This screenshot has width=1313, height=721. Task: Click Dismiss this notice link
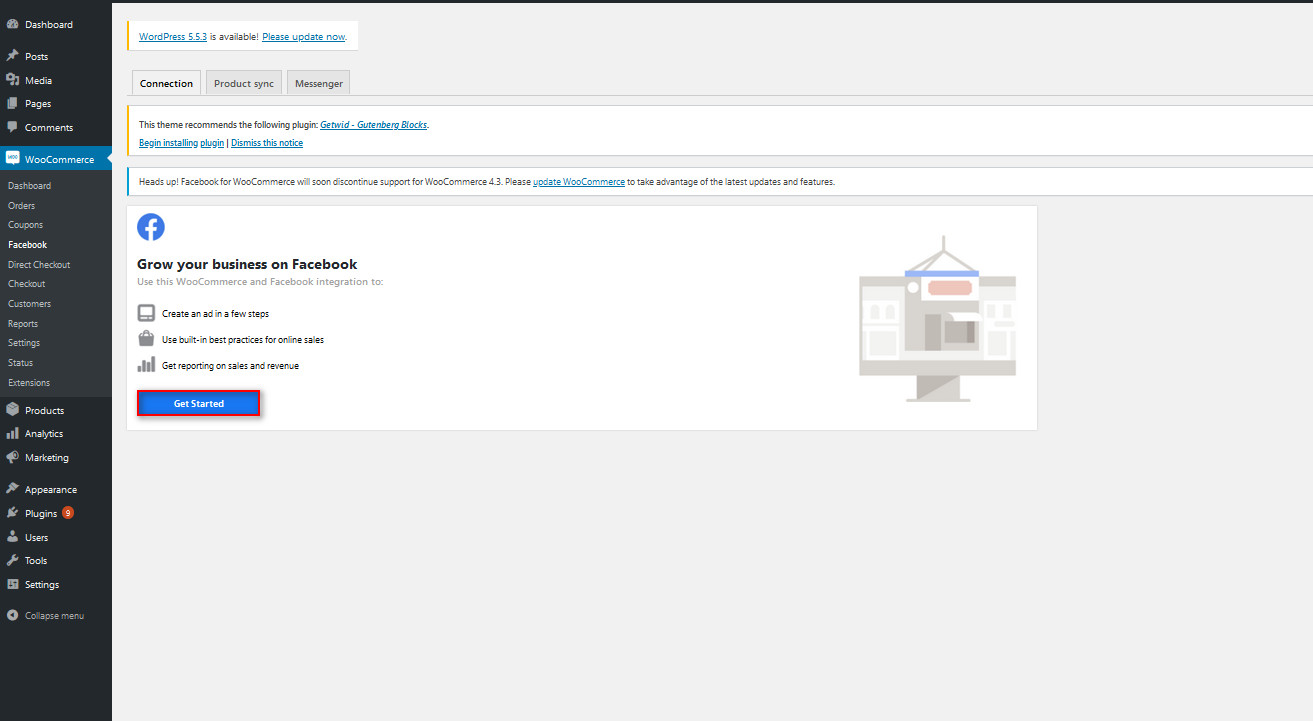coord(267,143)
